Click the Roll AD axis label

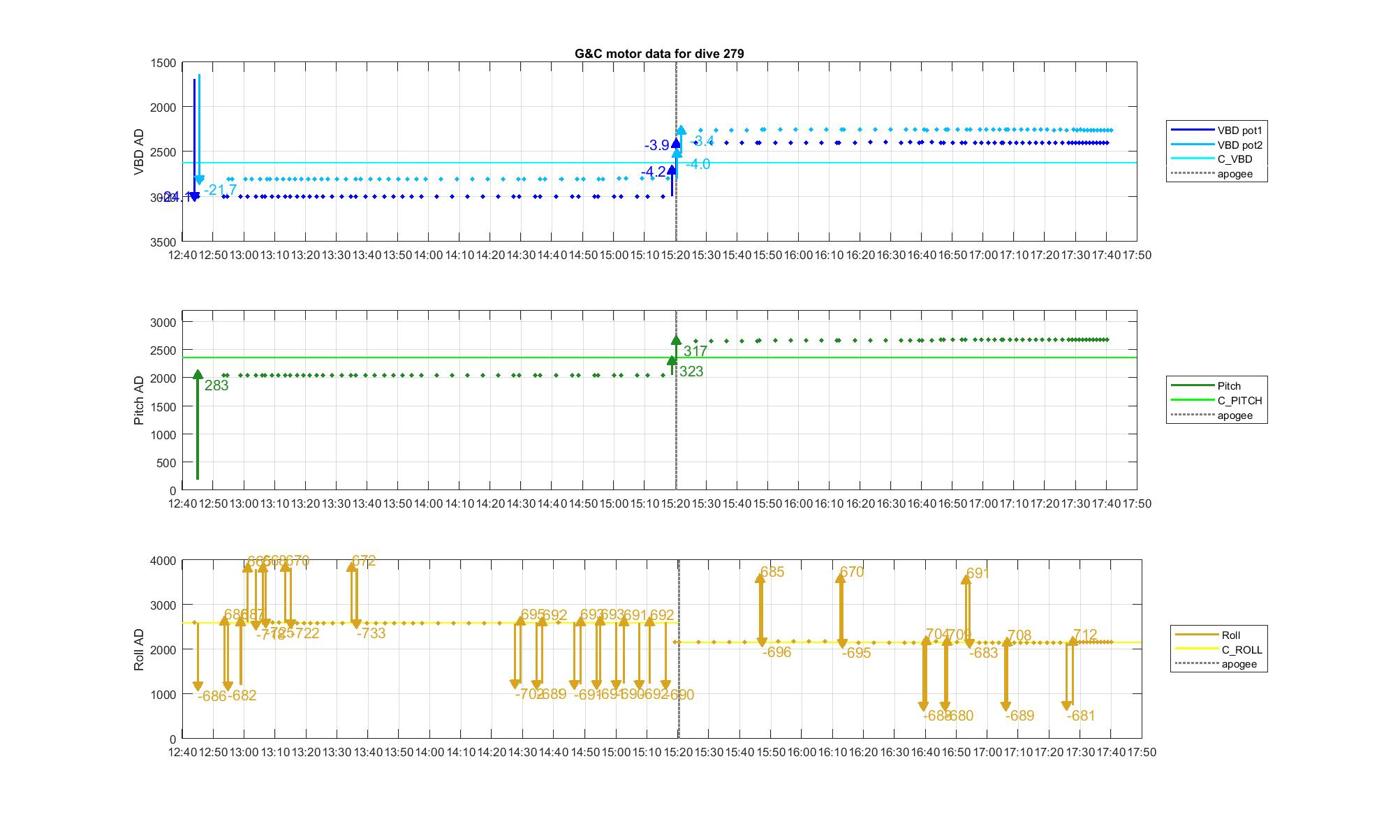click(x=139, y=649)
